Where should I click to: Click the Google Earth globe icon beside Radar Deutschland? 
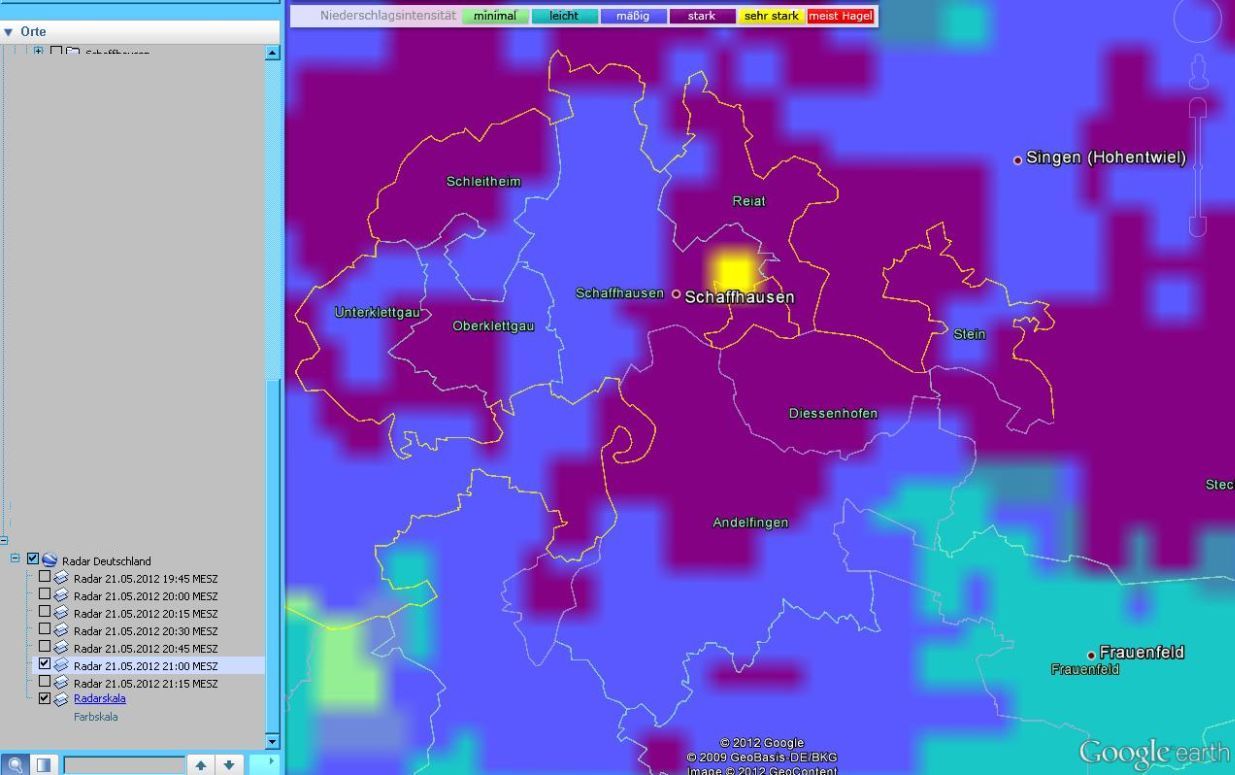point(50,560)
